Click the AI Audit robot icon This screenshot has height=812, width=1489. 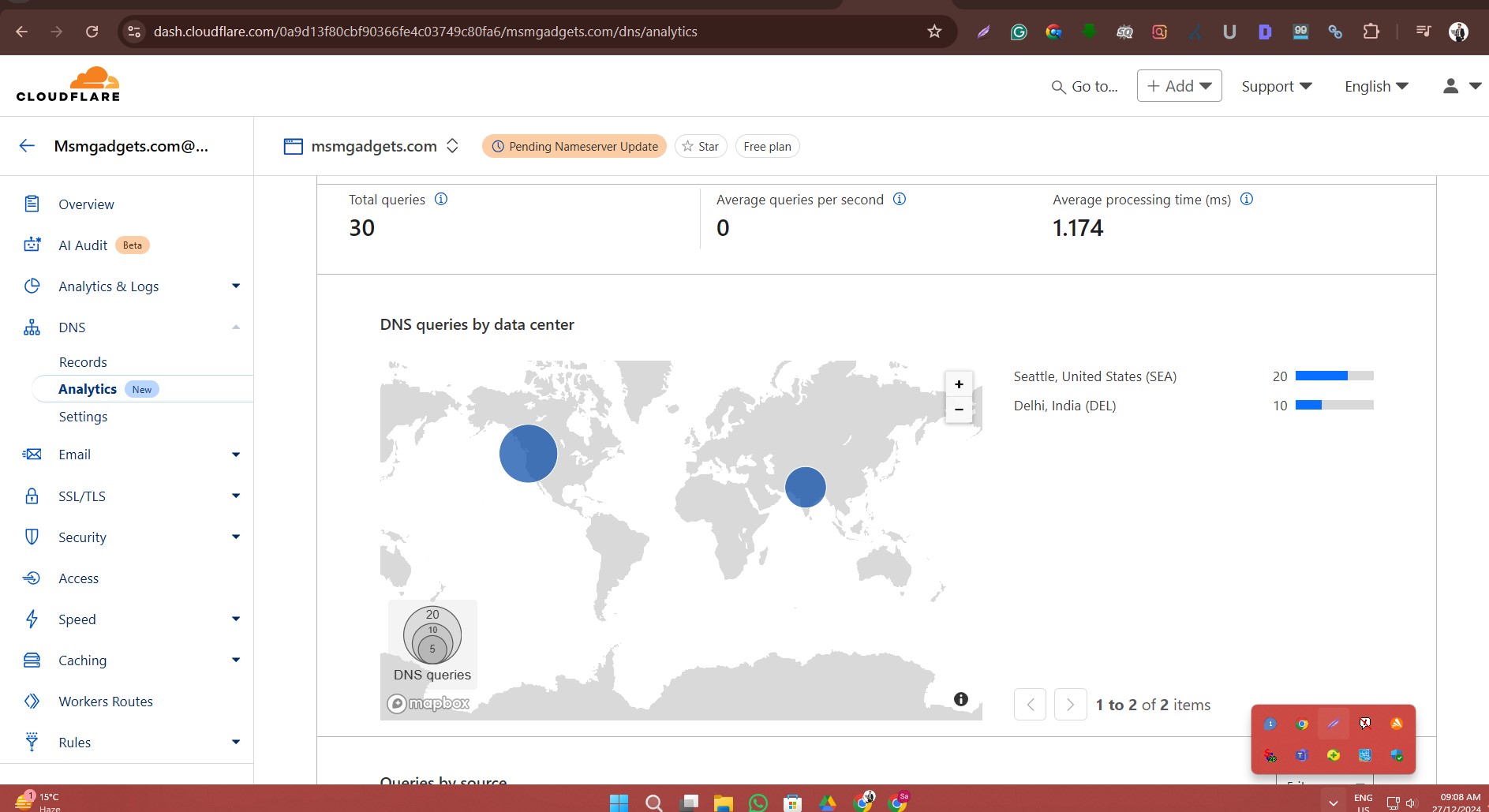32,245
